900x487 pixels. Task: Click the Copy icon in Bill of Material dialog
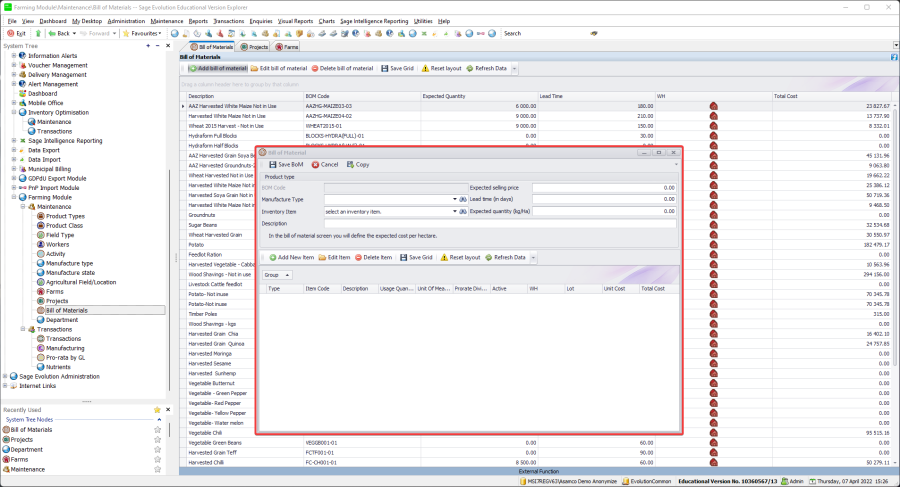click(350, 164)
